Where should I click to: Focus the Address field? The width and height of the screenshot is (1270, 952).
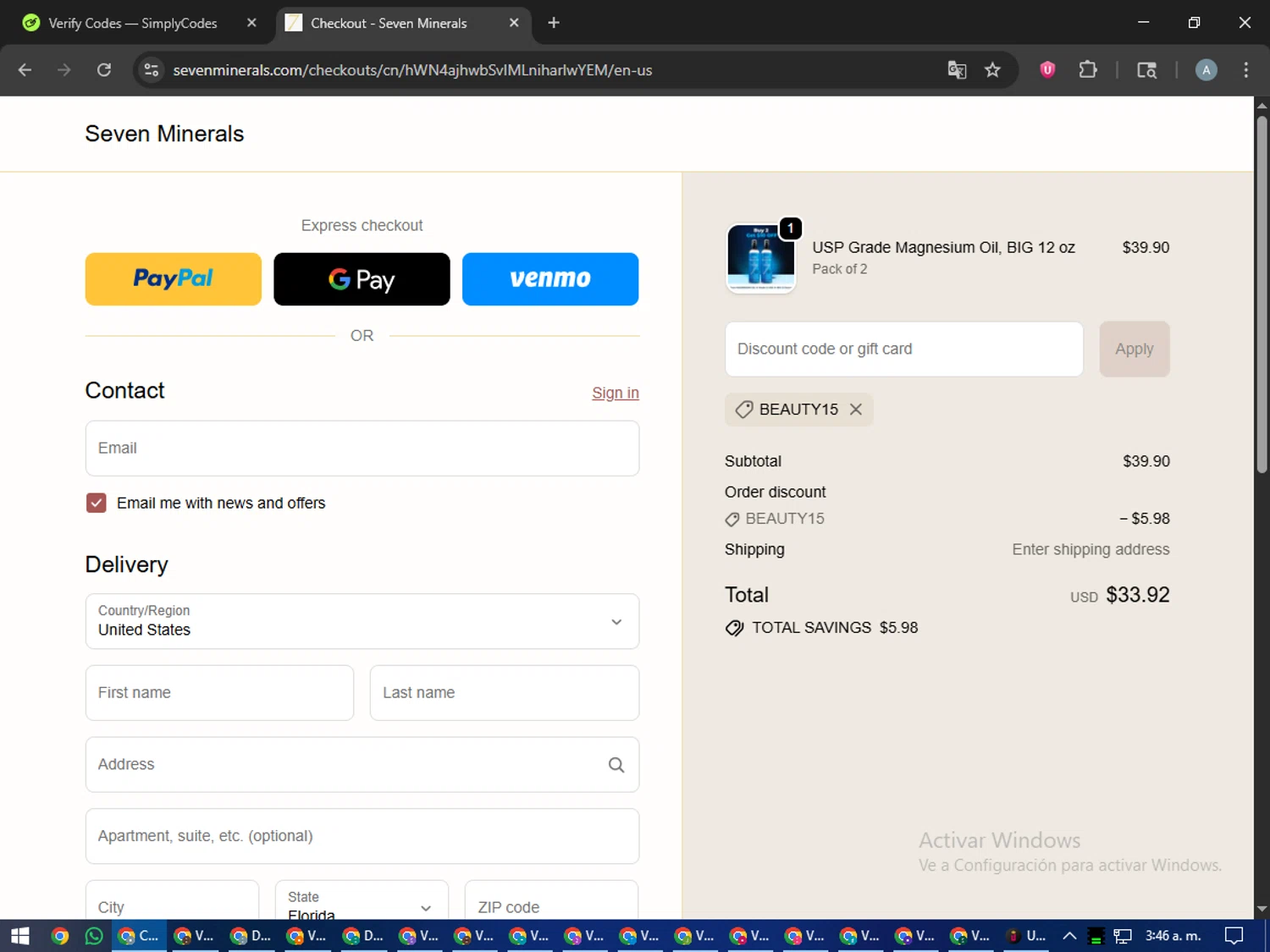362,765
